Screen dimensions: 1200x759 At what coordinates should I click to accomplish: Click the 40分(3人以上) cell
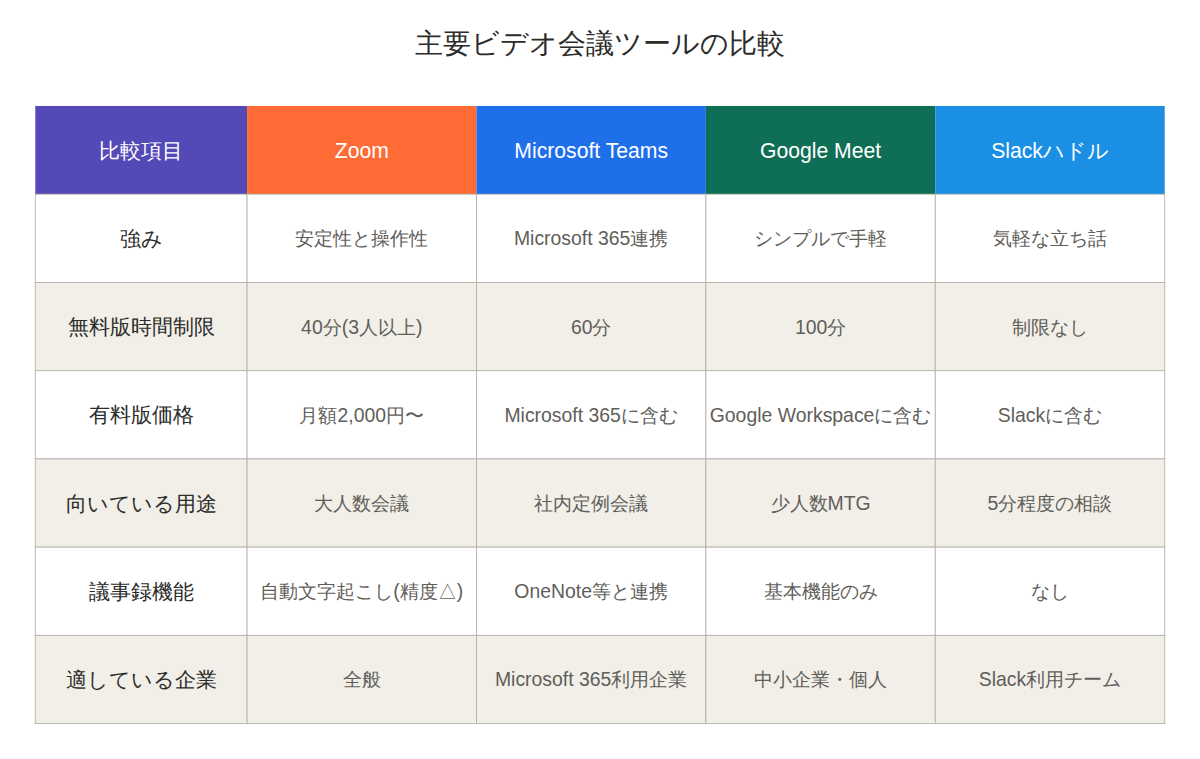[362, 327]
